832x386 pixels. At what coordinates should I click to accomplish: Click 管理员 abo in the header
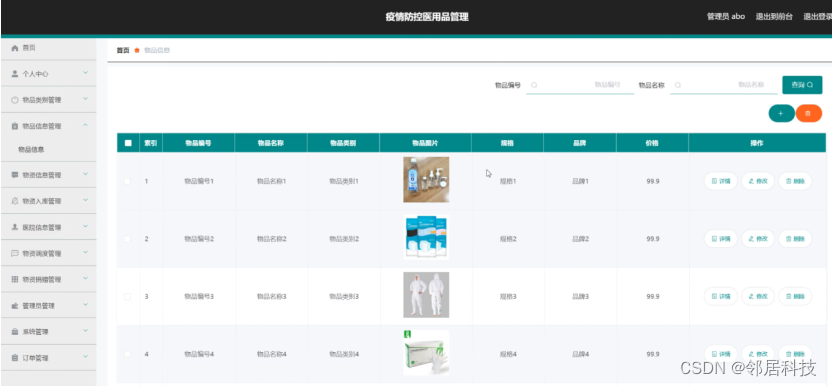click(x=726, y=16)
